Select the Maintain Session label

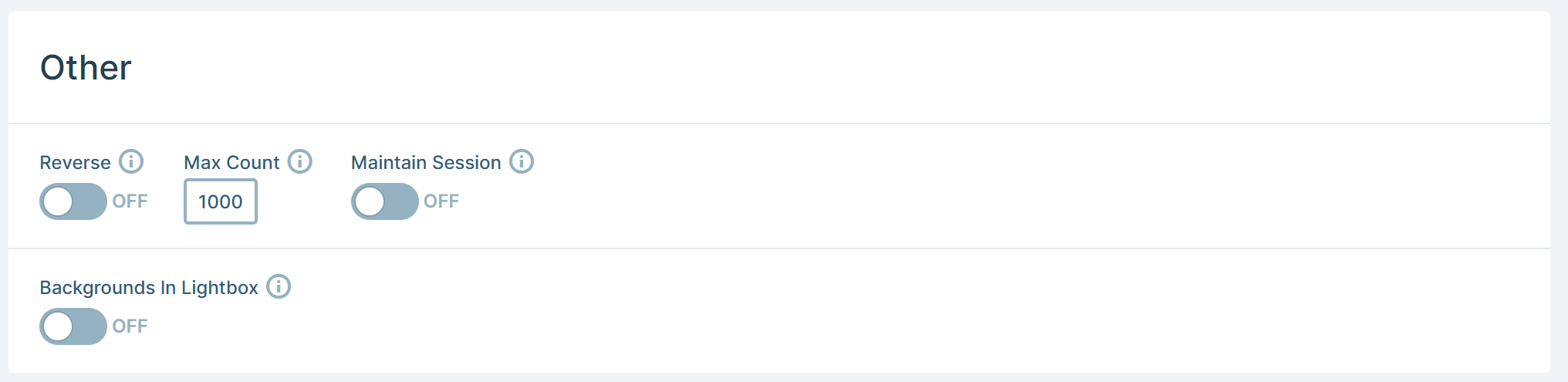point(426,163)
